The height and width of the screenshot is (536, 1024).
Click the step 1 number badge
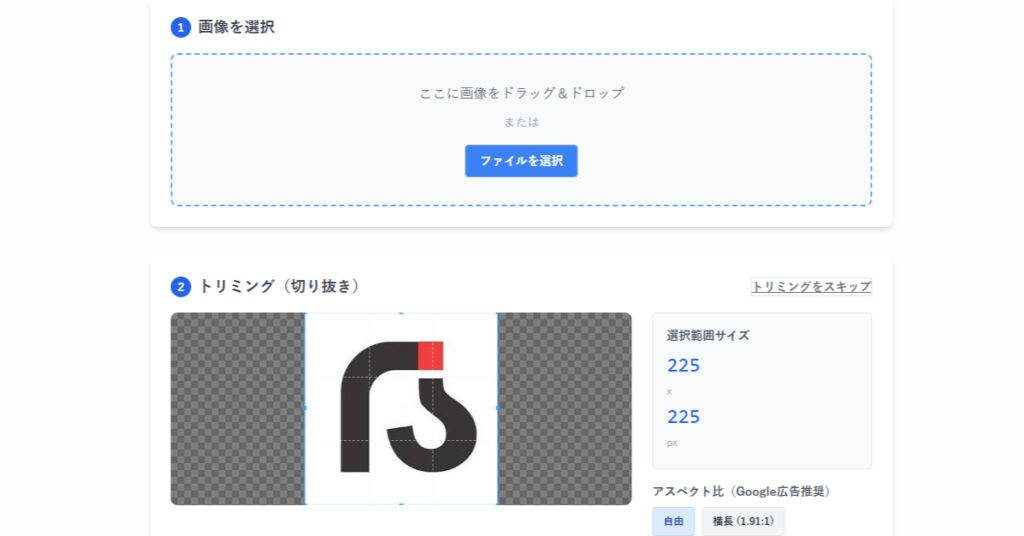point(181,28)
